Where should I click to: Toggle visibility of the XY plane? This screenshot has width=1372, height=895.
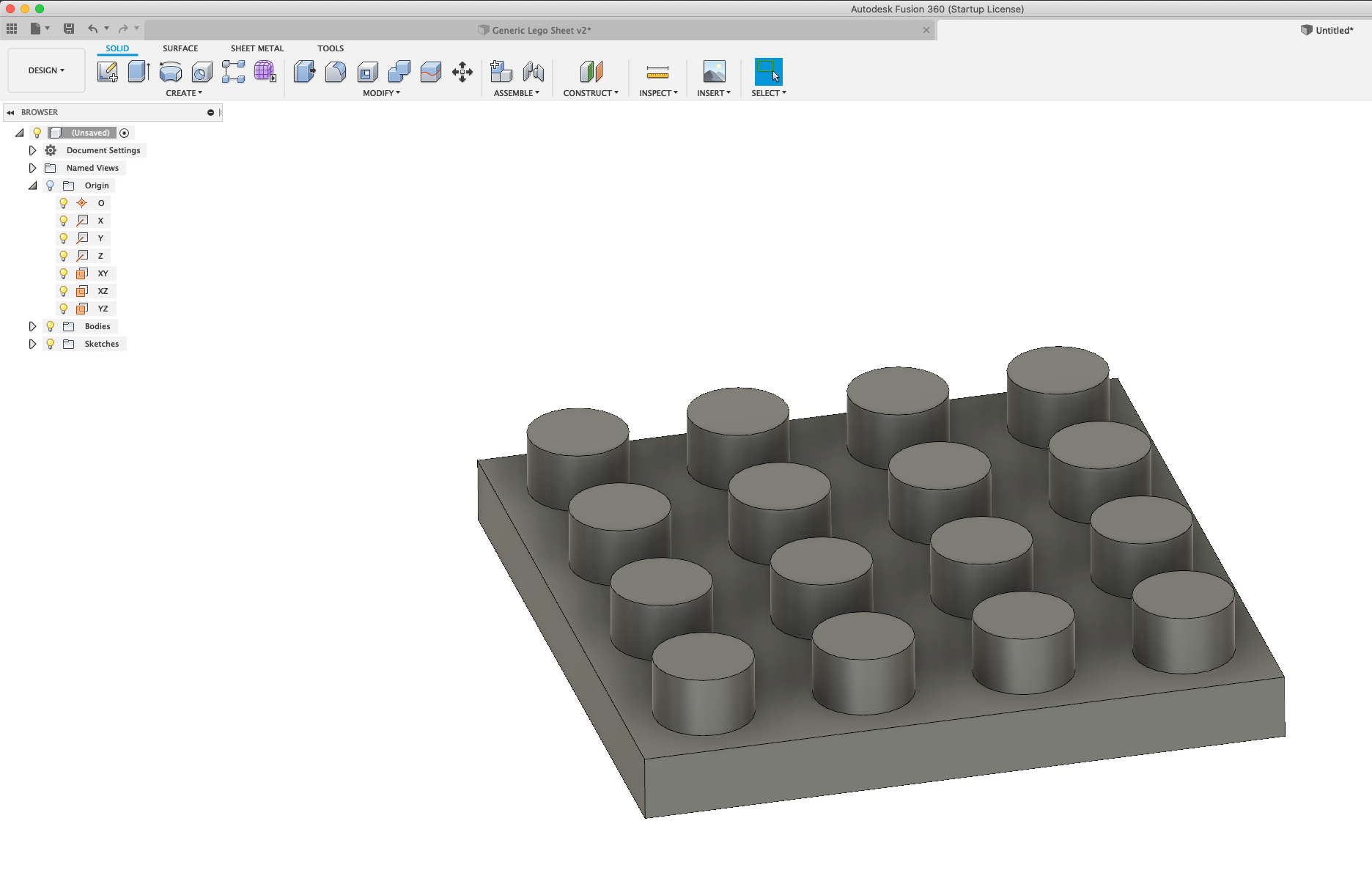point(64,273)
